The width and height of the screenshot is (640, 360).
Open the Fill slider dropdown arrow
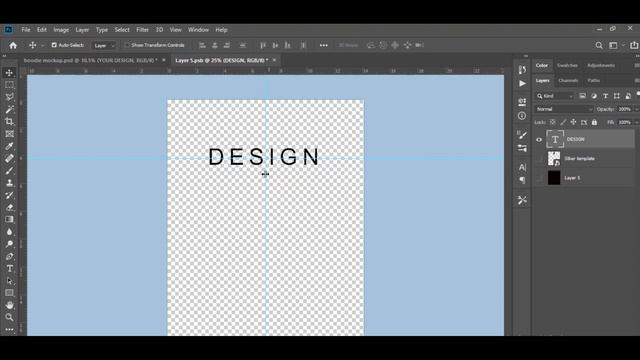tap(636, 122)
